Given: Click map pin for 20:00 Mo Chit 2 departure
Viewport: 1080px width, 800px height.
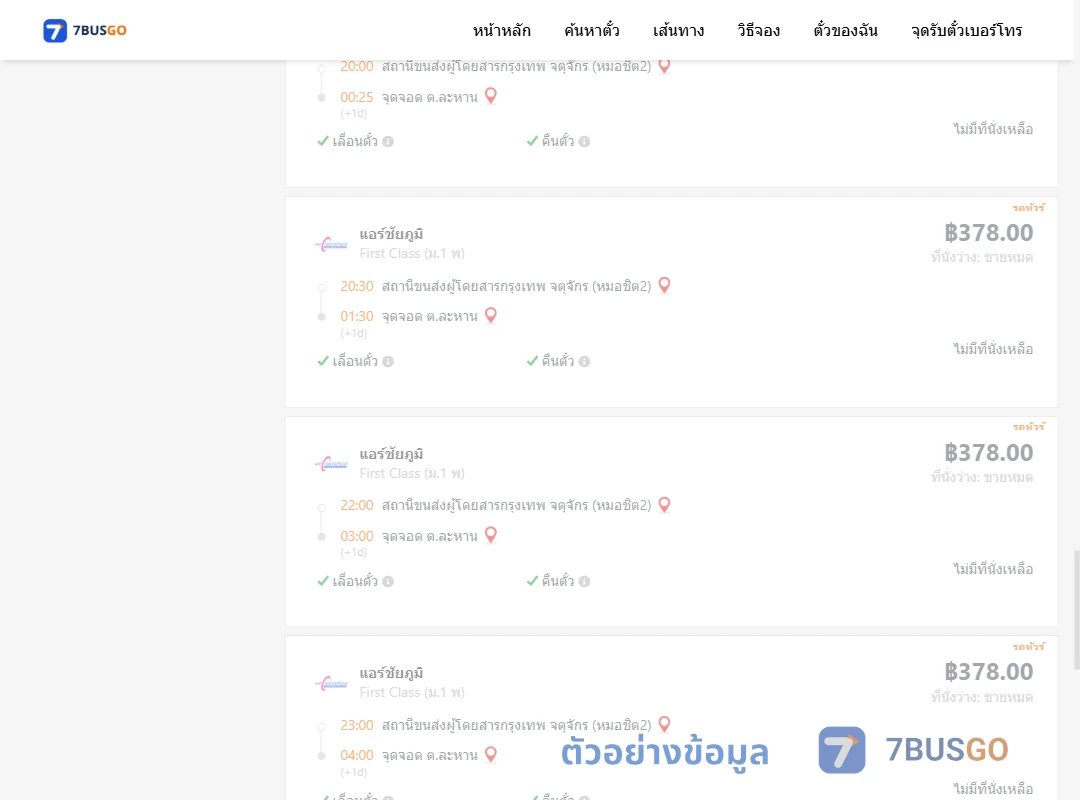Looking at the screenshot, I should [x=664, y=66].
